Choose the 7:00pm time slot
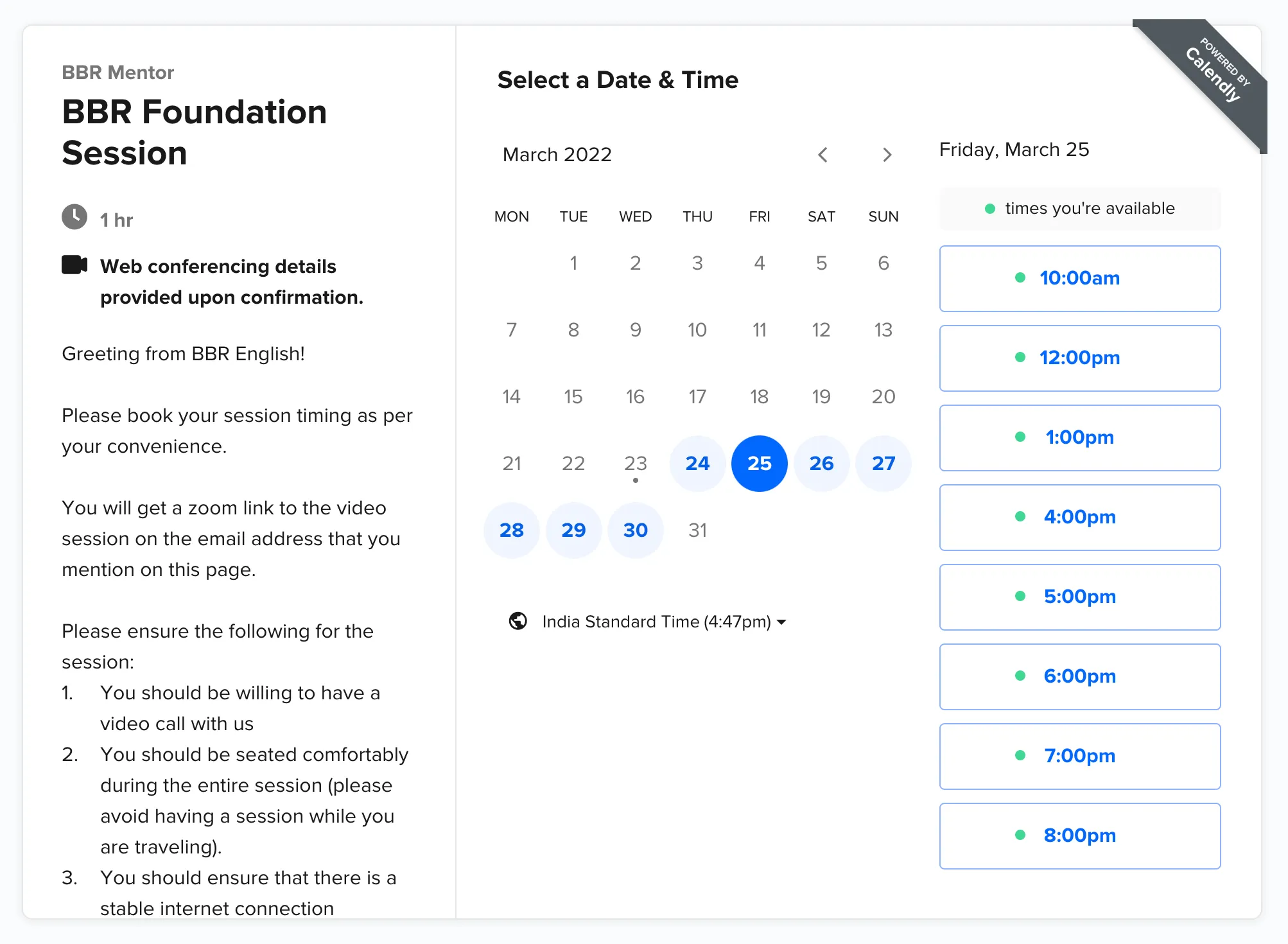The image size is (1288, 944). pyautogui.click(x=1079, y=756)
